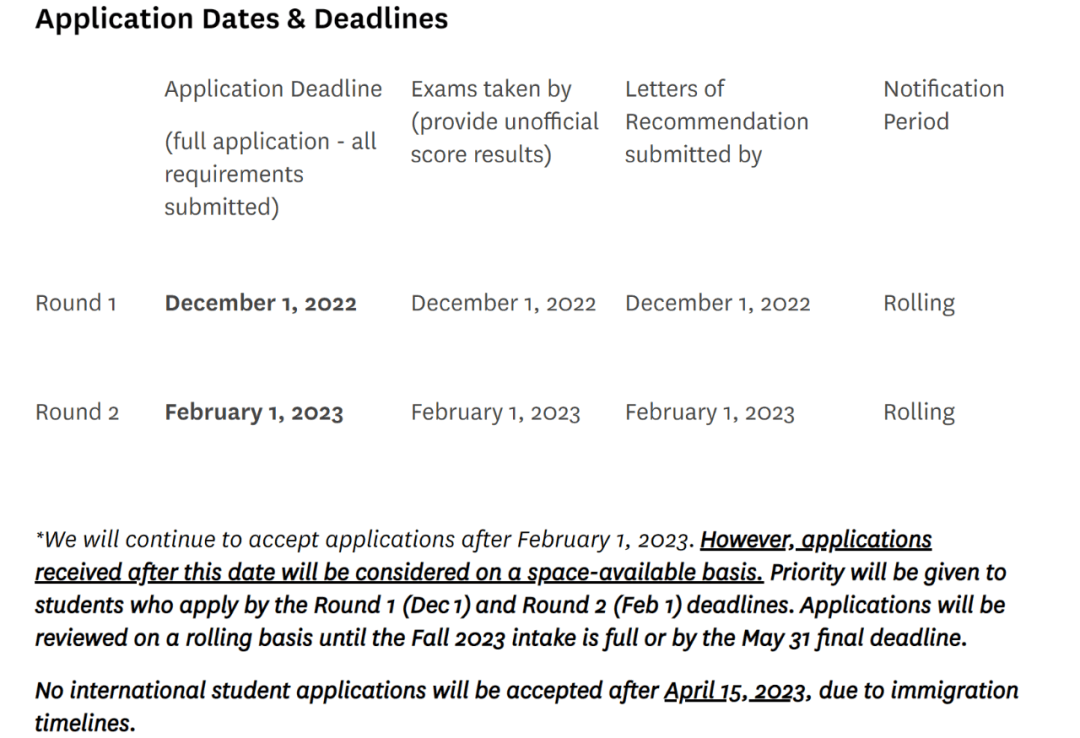
Task: Click the 'full application - all requirements' note
Action: pos(270,174)
